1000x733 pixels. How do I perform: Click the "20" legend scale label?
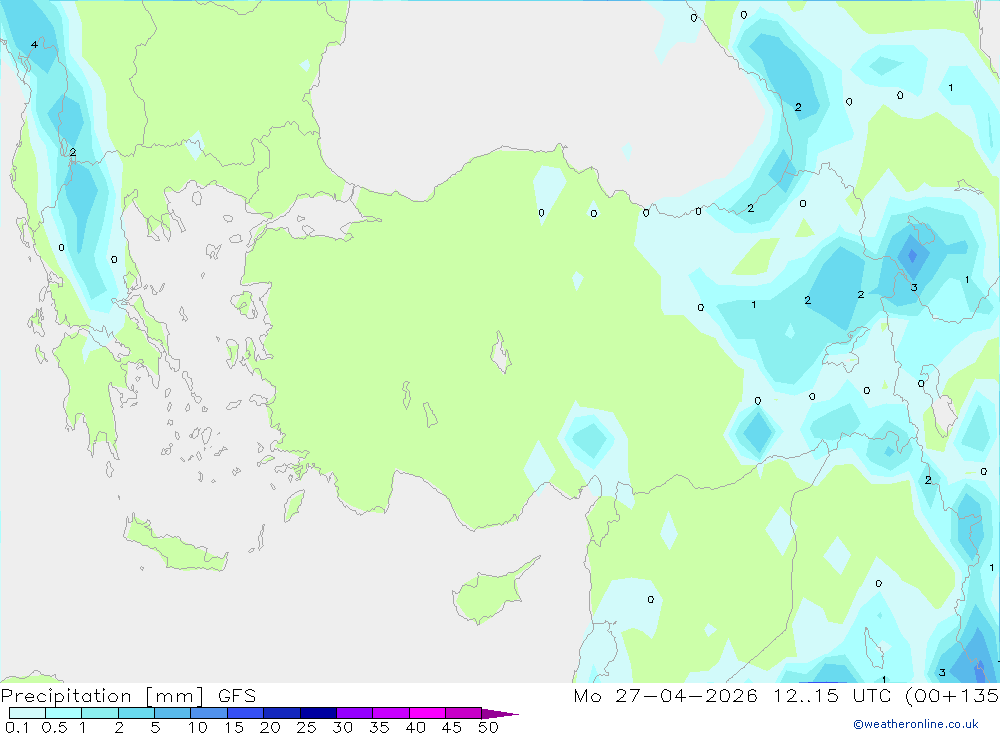coord(270,727)
